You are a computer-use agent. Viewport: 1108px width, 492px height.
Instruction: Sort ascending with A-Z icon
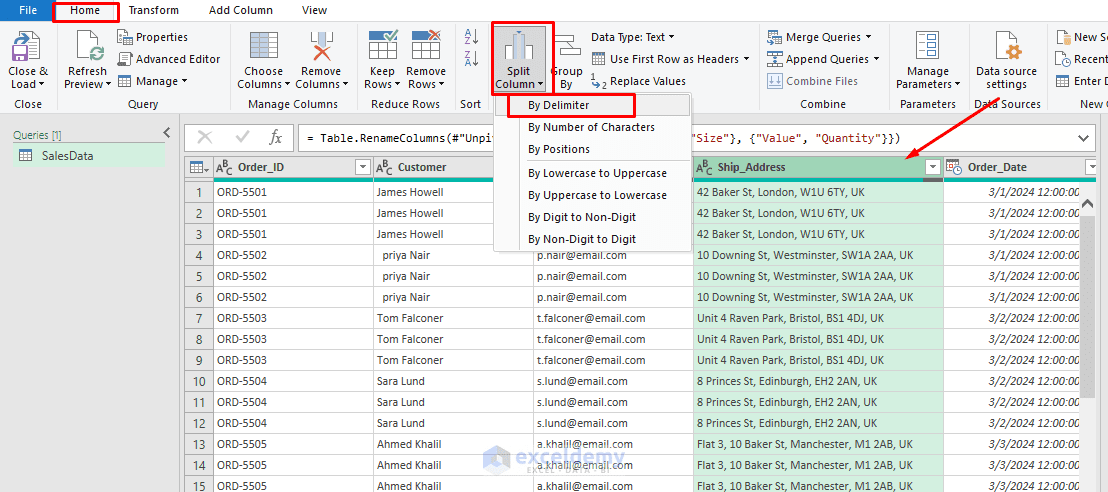tap(471, 36)
